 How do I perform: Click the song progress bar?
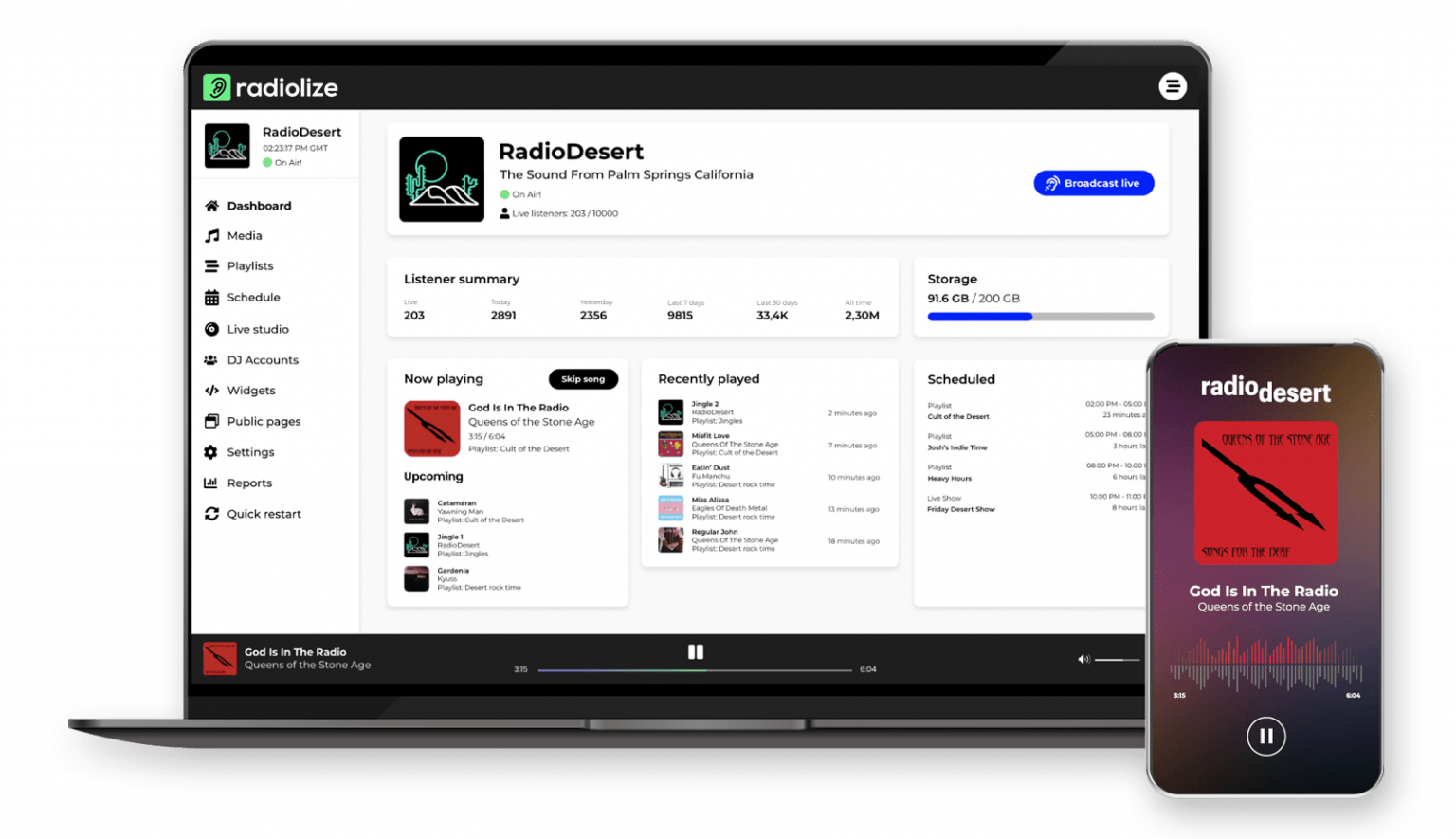[x=695, y=669]
